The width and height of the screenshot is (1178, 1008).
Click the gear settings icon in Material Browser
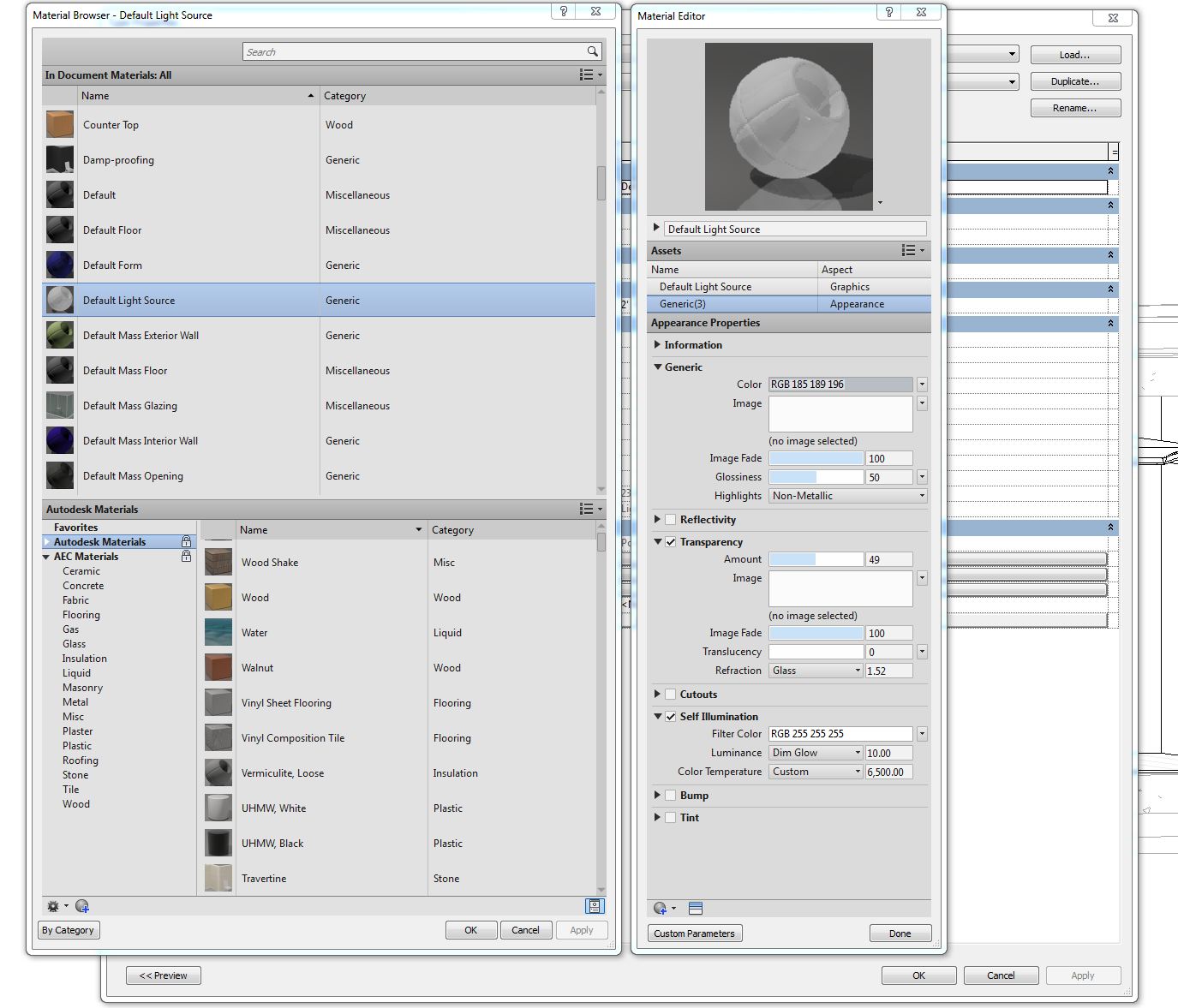(x=54, y=906)
